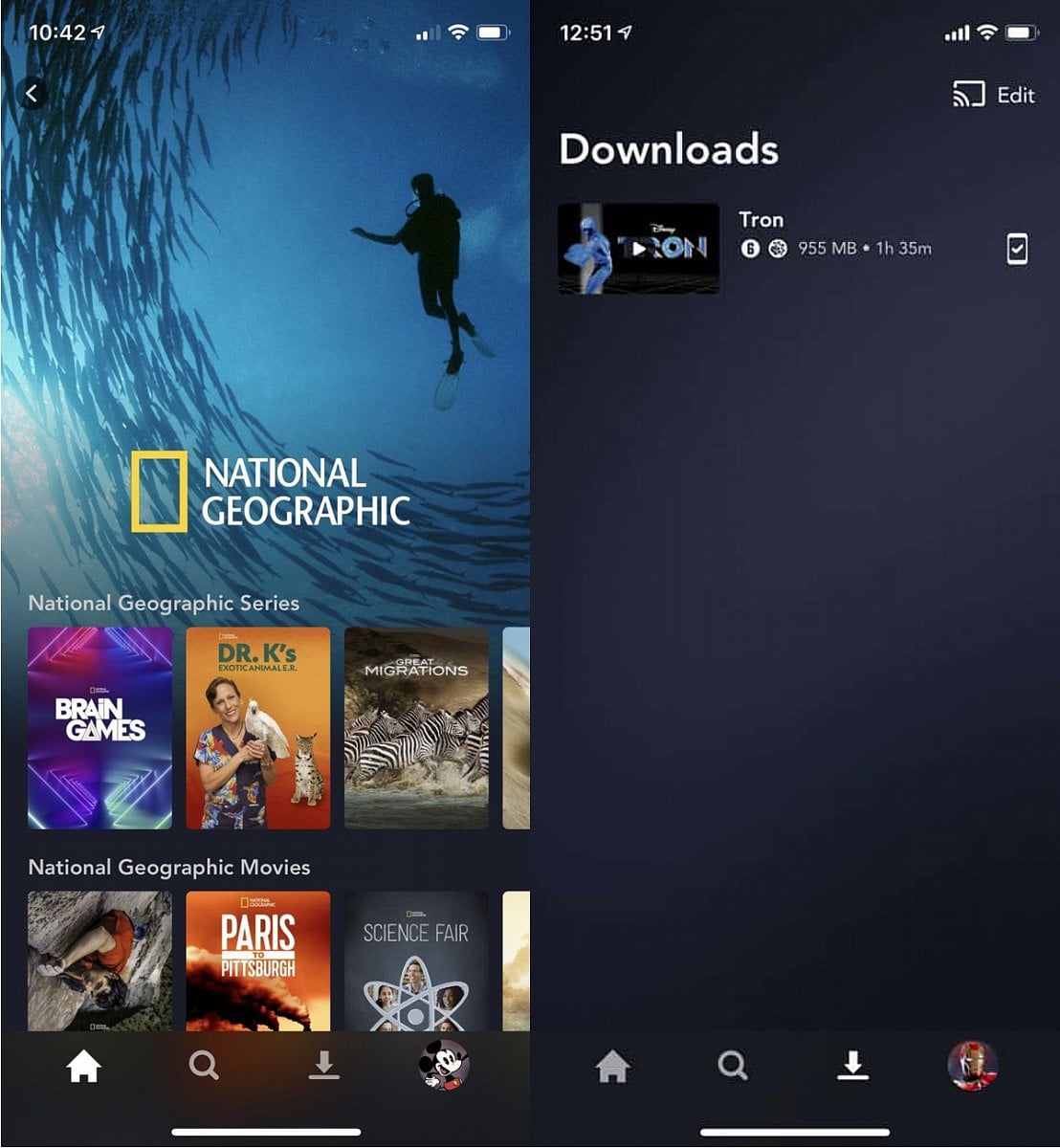Open the Science Fair movie poster
Screen dimensions: 1060x1148
416,960
